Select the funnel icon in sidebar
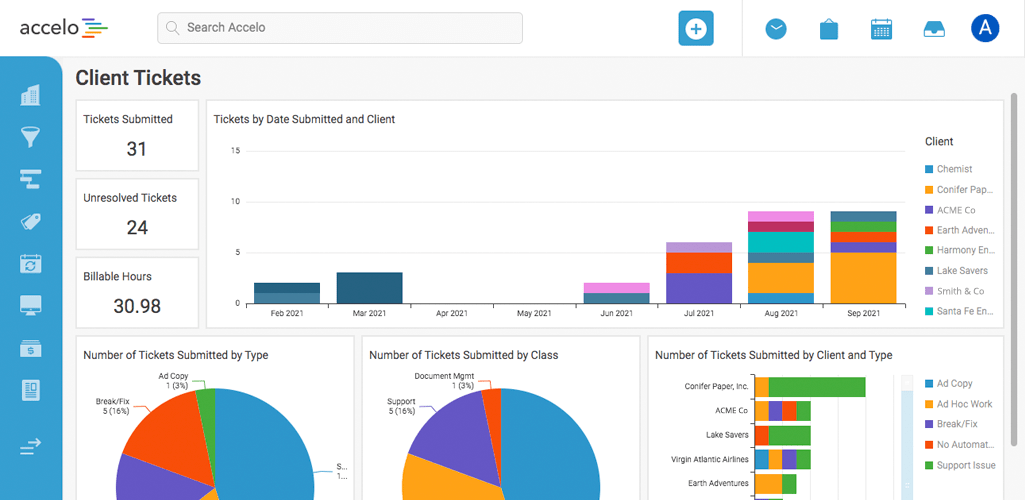Viewport: 1025px width, 500px height. pyautogui.click(x=30, y=137)
